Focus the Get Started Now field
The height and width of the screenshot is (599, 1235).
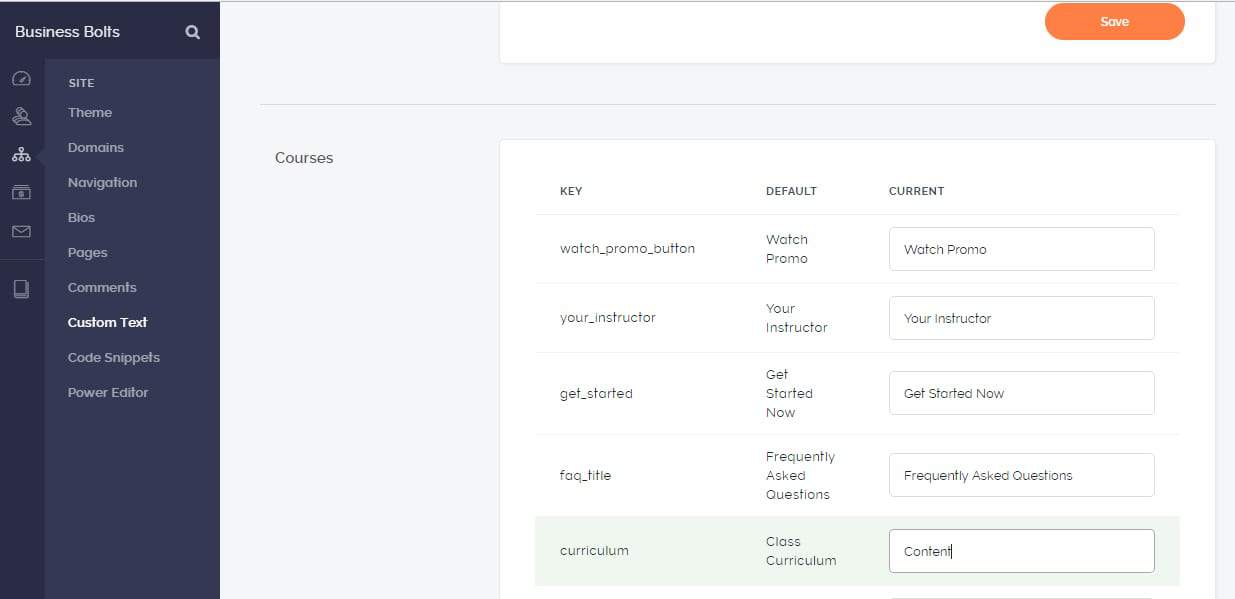tap(1021, 393)
